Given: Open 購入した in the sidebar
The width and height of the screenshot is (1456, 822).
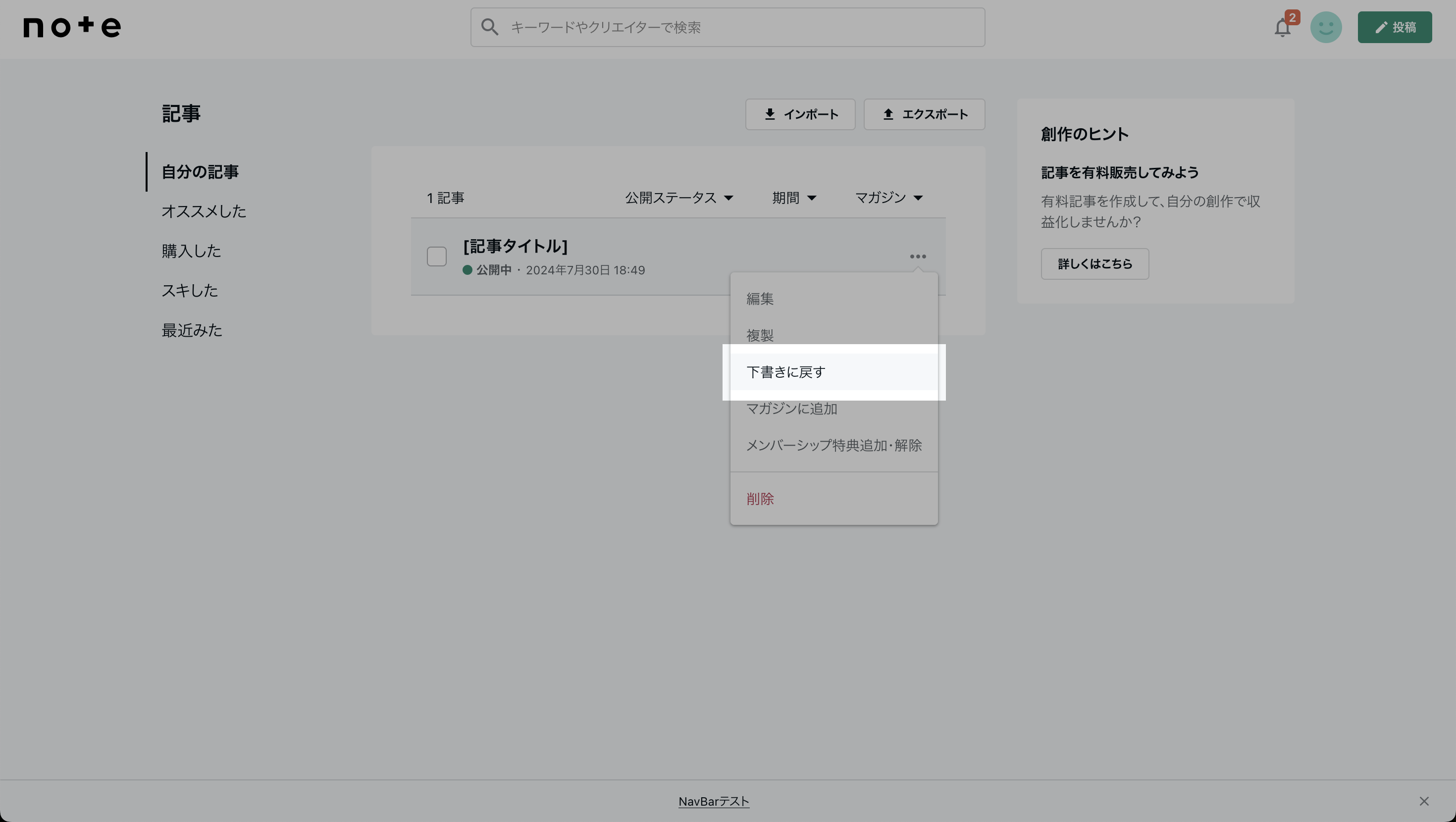Looking at the screenshot, I should point(192,251).
